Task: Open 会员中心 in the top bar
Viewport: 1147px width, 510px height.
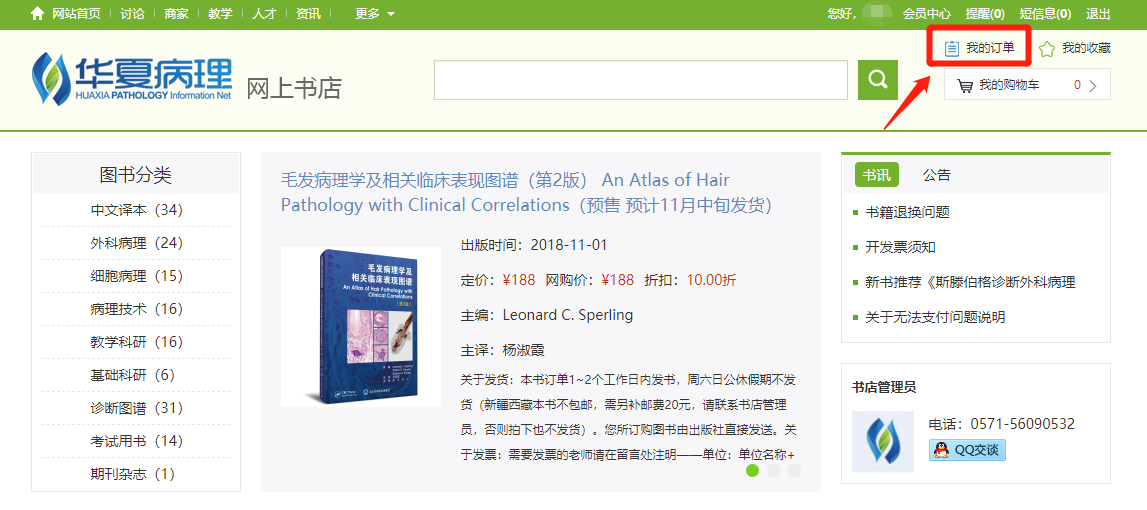Action: click(x=927, y=13)
